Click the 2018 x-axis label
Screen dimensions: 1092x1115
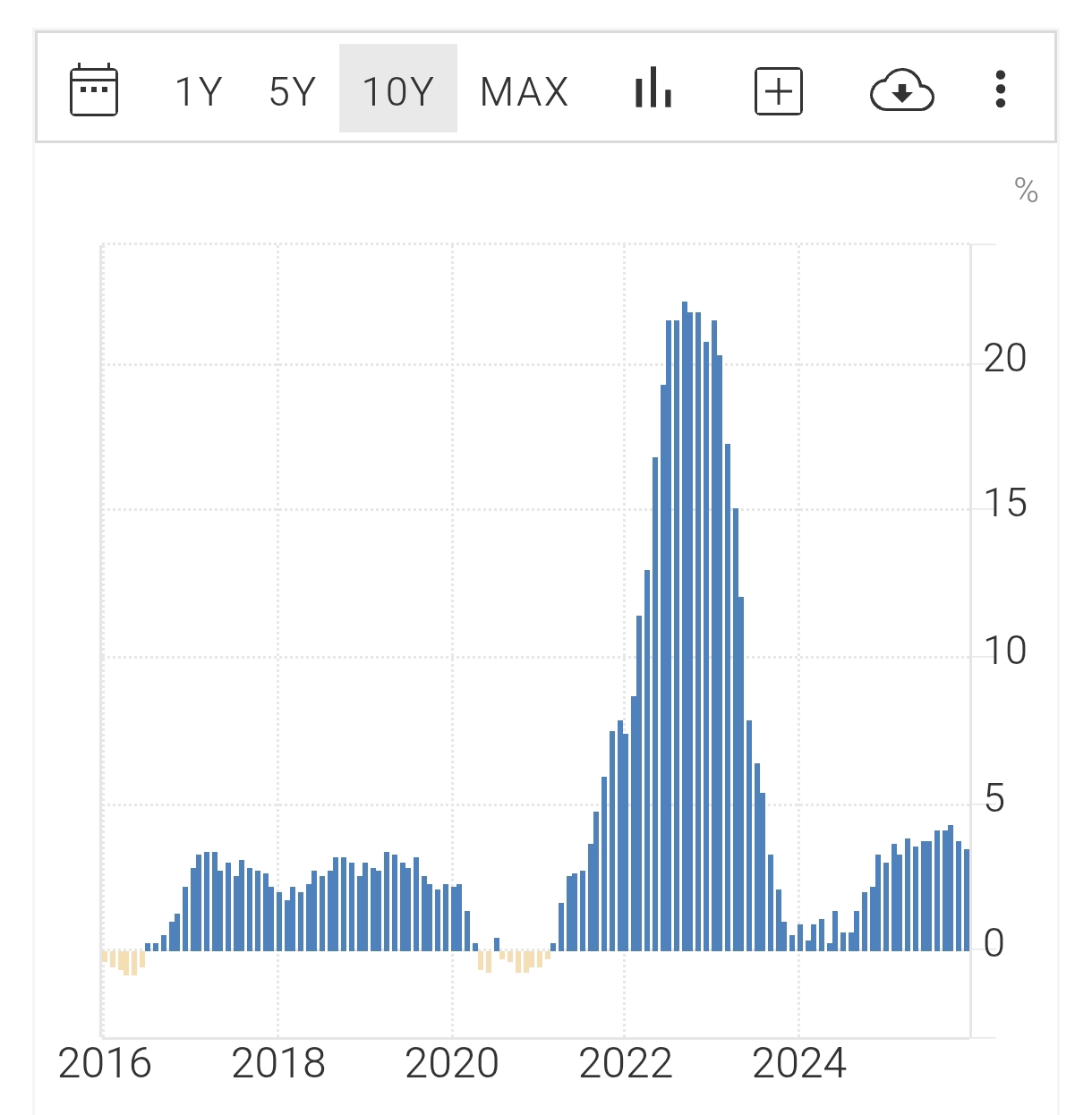(x=278, y=1064)
